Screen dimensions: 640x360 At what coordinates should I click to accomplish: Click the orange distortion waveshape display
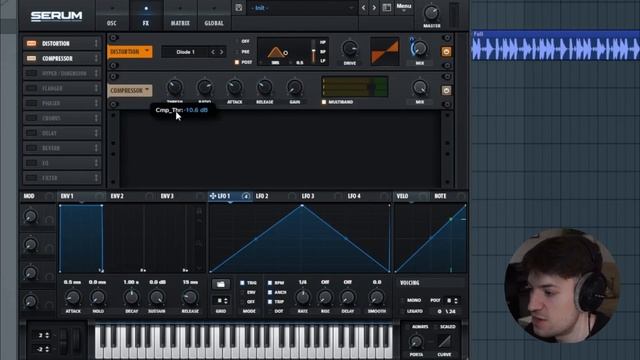(384, 51)
